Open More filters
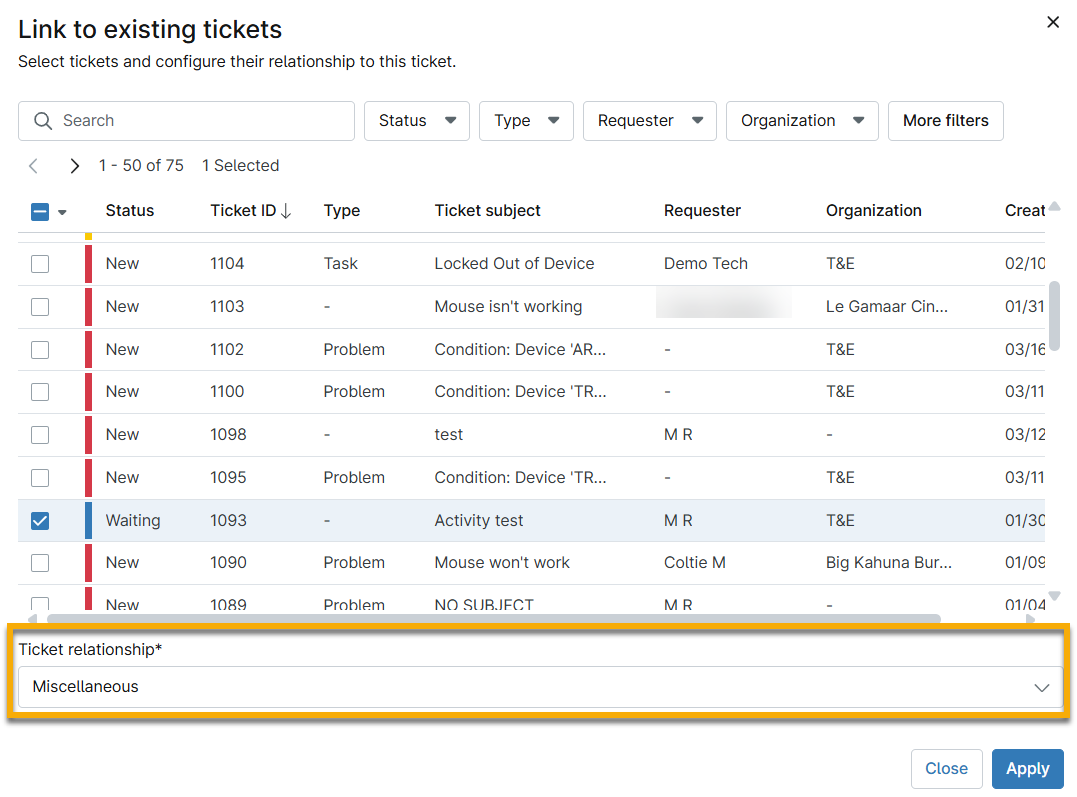 coord(945,121)
